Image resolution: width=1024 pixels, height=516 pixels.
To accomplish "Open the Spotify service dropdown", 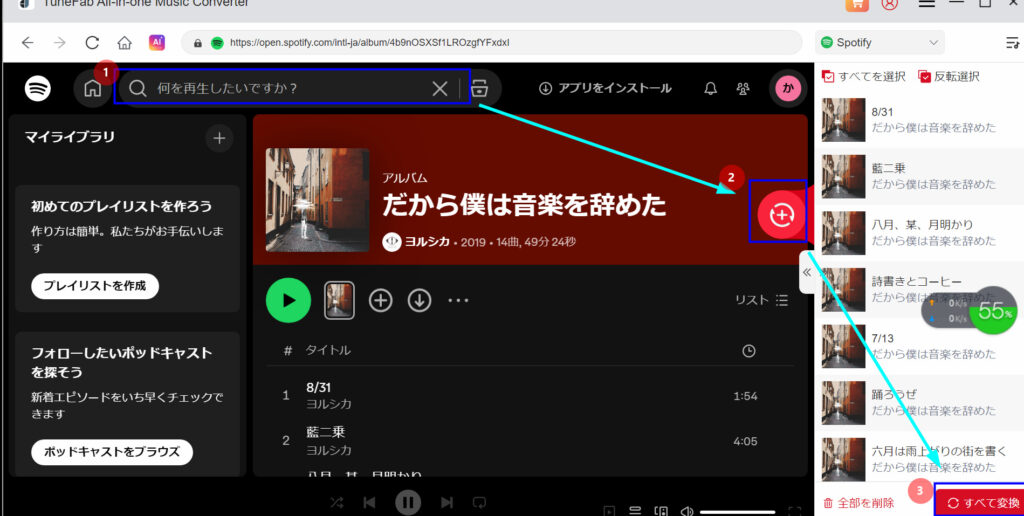I will coord(880,43).
